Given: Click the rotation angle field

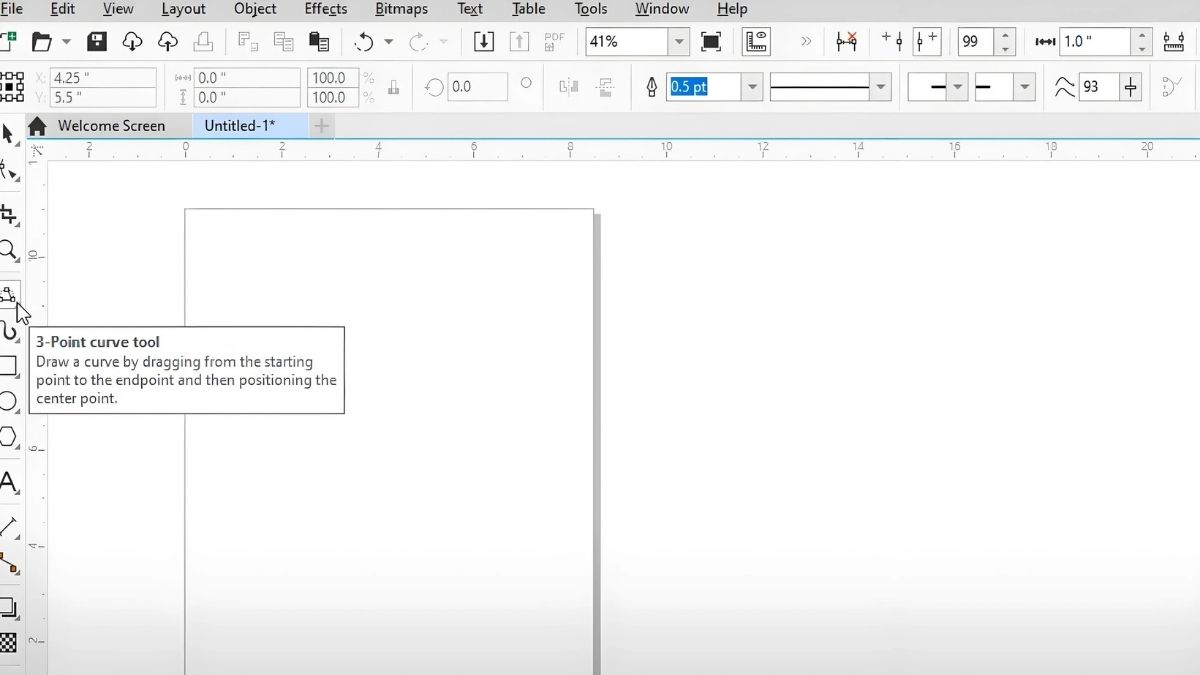Looking at the screenshot, I should [x=478, y=87].
